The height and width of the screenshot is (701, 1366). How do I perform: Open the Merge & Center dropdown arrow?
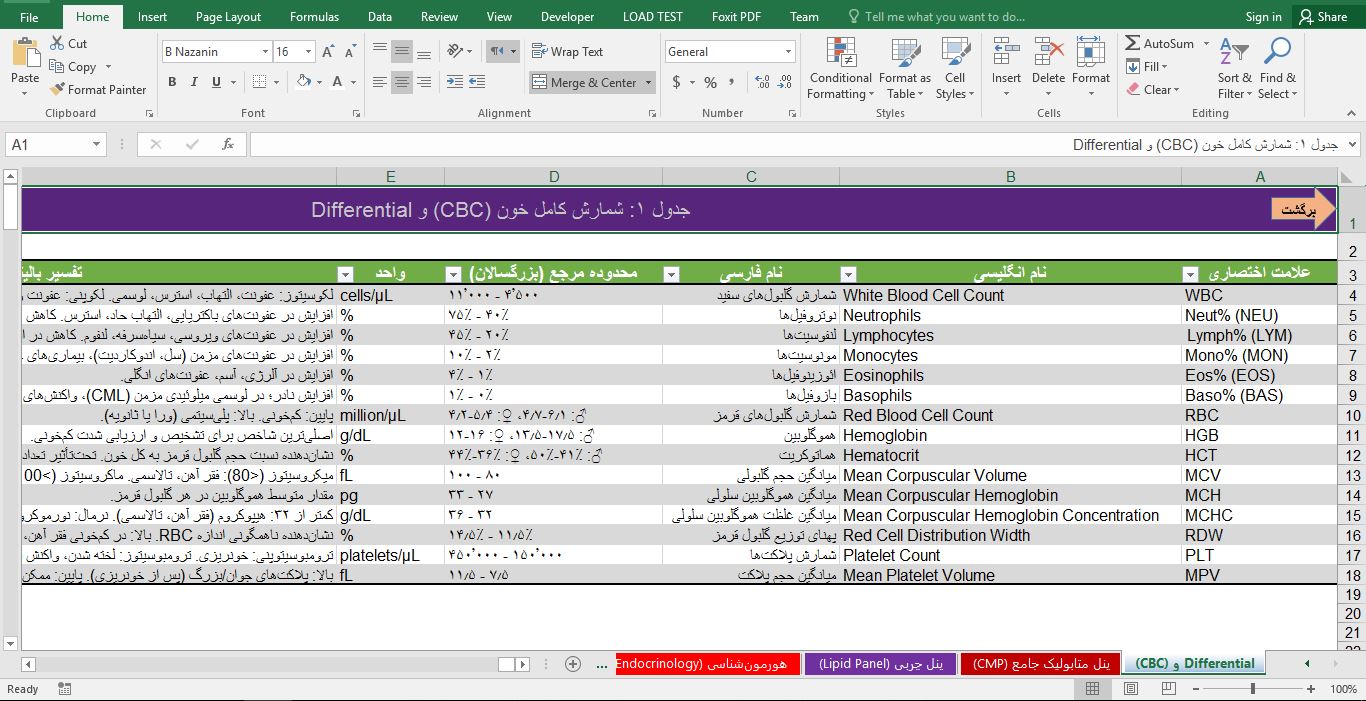point(646,82)
